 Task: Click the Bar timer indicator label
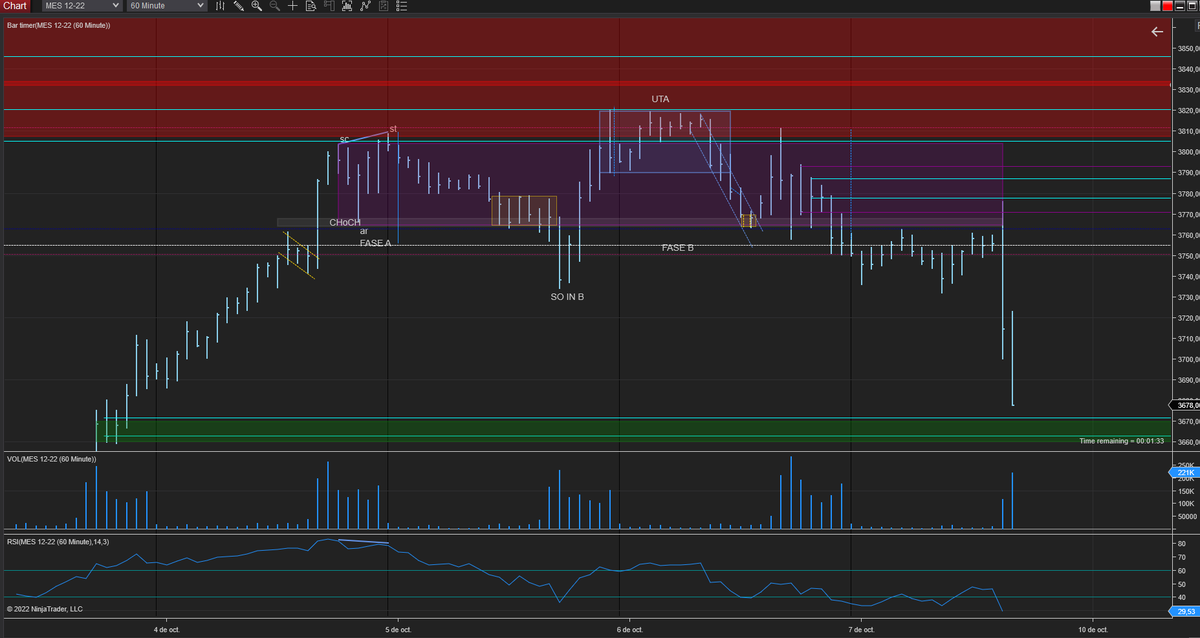pyautogui.click(x=58, y=24)
